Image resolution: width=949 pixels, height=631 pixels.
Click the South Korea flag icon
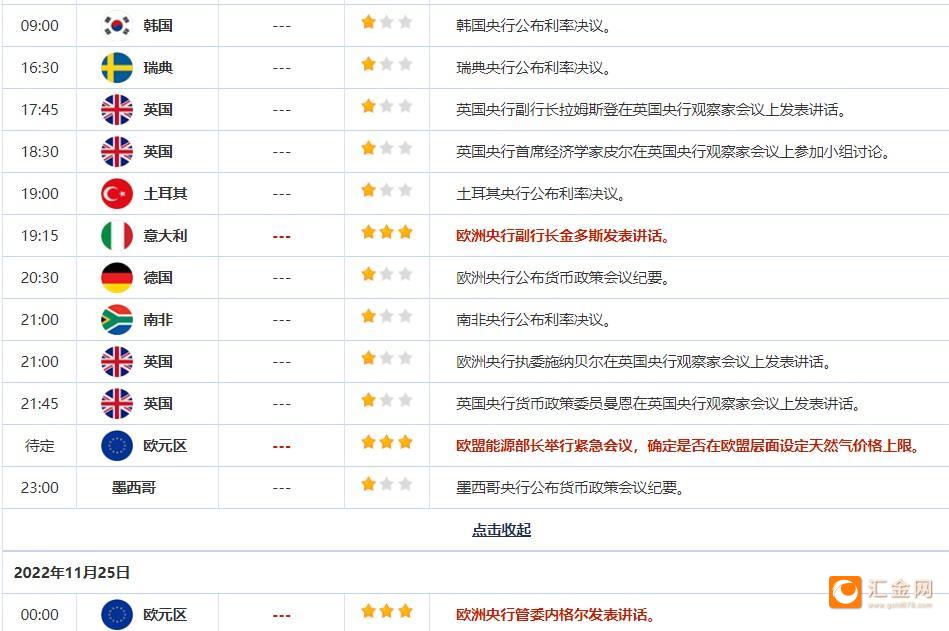[x=116, y=25]
